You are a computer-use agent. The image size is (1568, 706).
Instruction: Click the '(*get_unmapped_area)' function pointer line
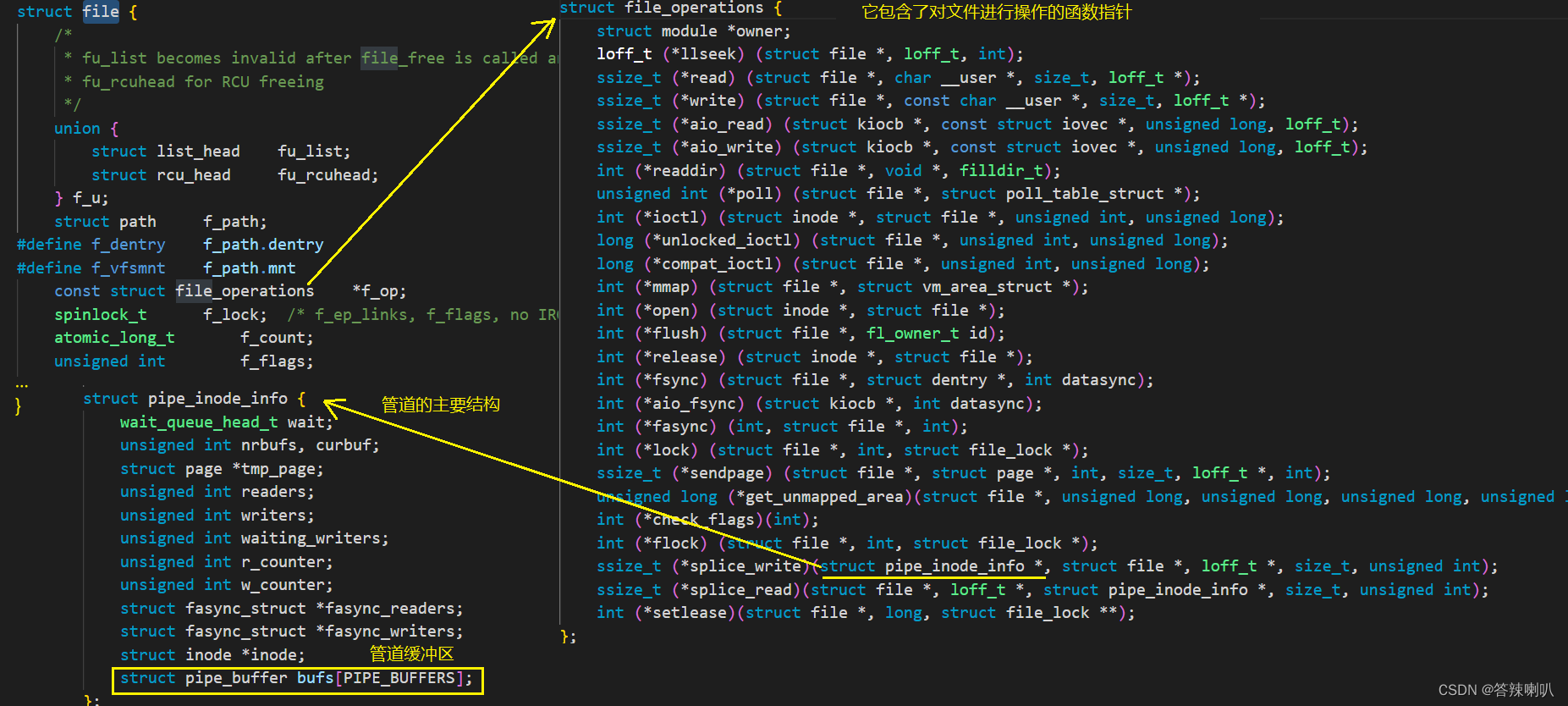[x=1081, y=497]
